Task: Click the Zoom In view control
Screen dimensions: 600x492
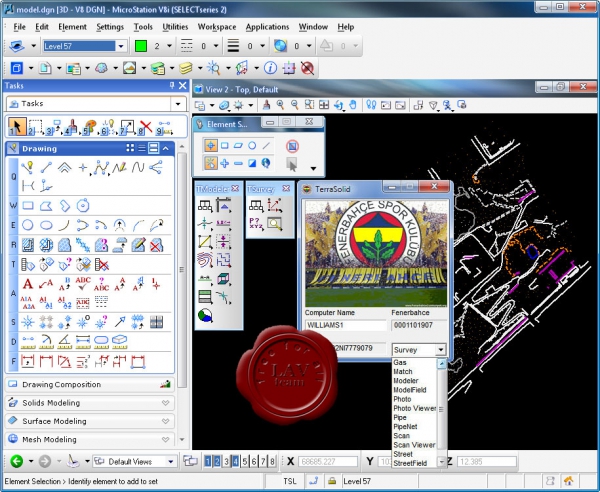Action: pos(280,104)
